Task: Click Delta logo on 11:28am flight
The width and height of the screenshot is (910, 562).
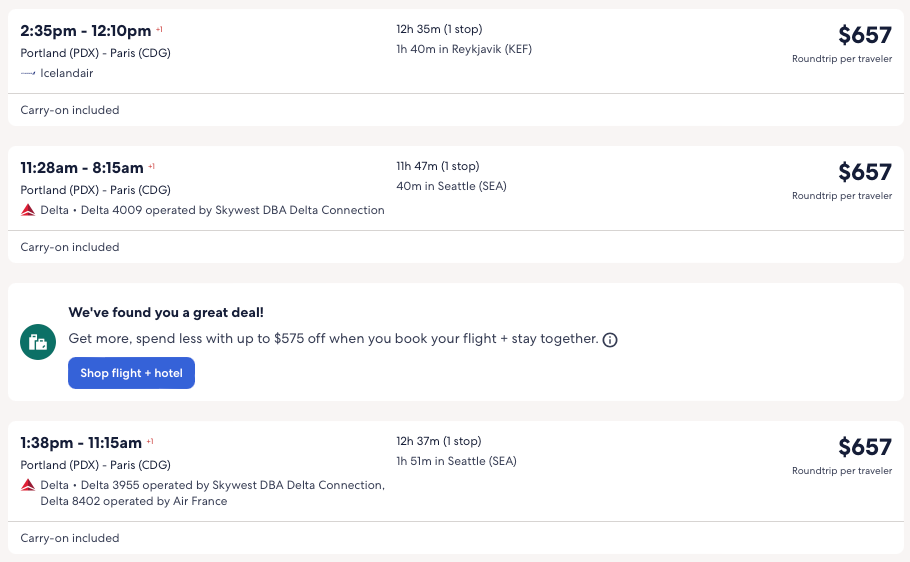Action: pyautogui.click(x=28, y=210)
